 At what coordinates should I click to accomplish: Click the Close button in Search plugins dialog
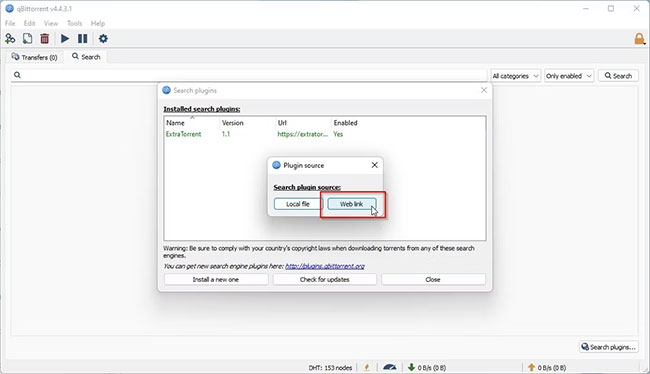pos(433,279)
